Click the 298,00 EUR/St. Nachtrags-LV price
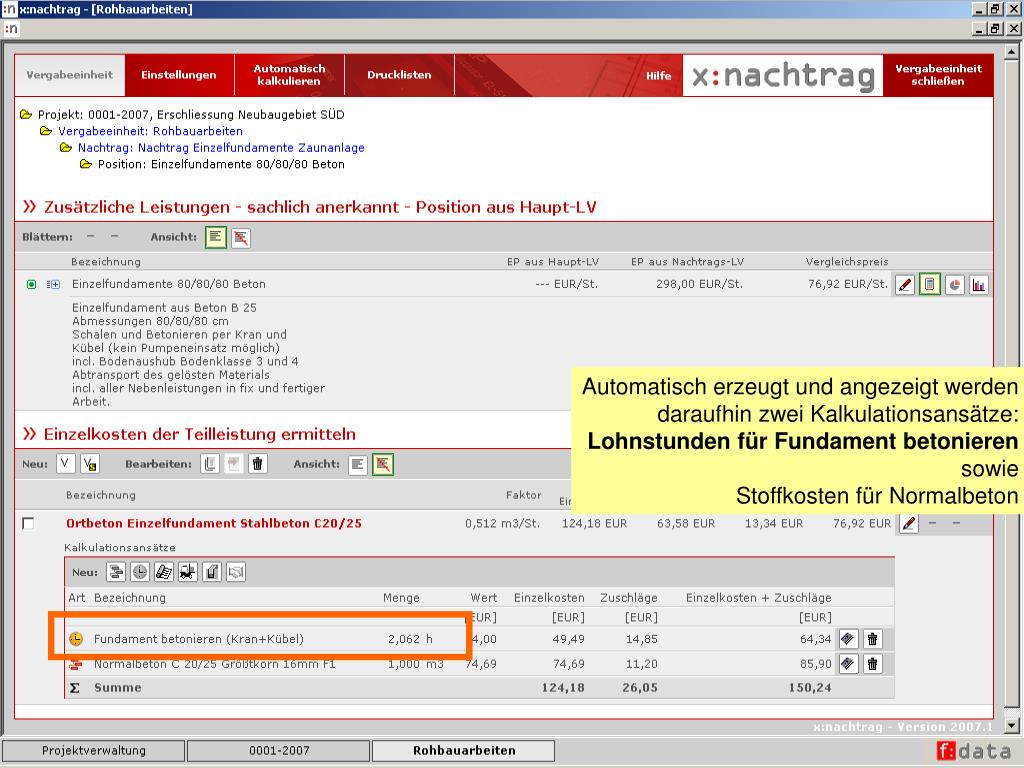The image size is (1024, 768). coord(699,284)
